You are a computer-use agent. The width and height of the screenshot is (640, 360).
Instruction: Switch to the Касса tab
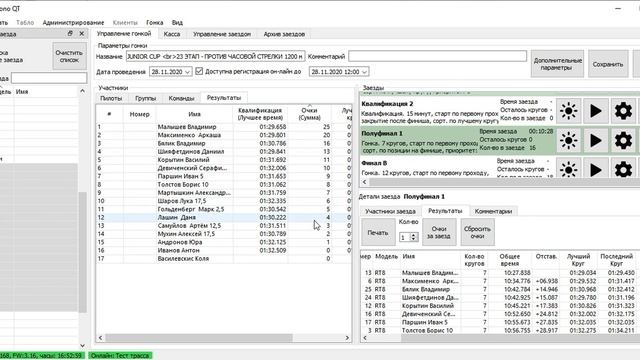click(x=172, y=34)
